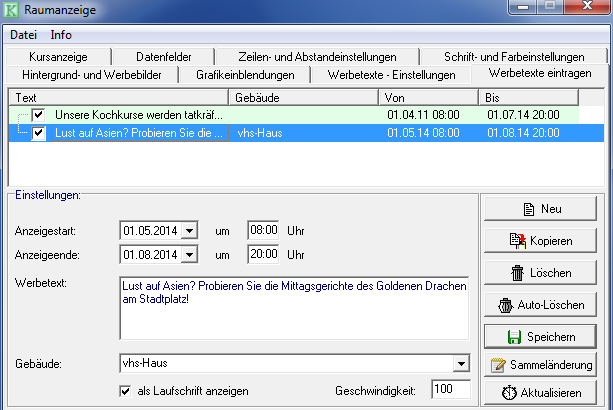Click the bin icon on Auto-Löschen

pyautogui.click(x=505, y=305)
